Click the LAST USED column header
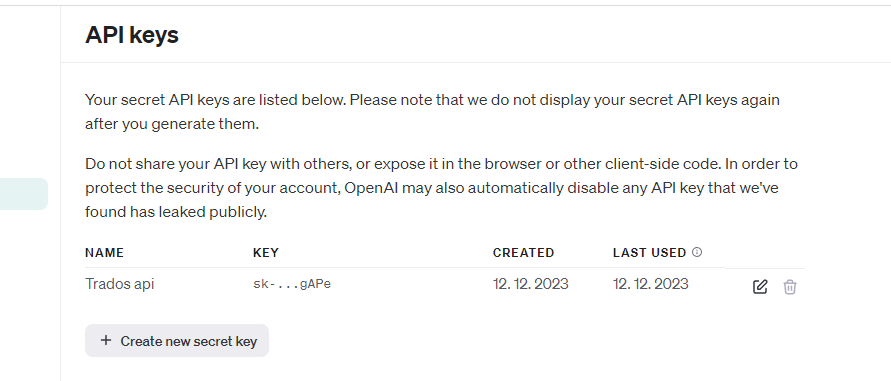The width and height of the screenshot is (891, 381). tap(649, 252)
